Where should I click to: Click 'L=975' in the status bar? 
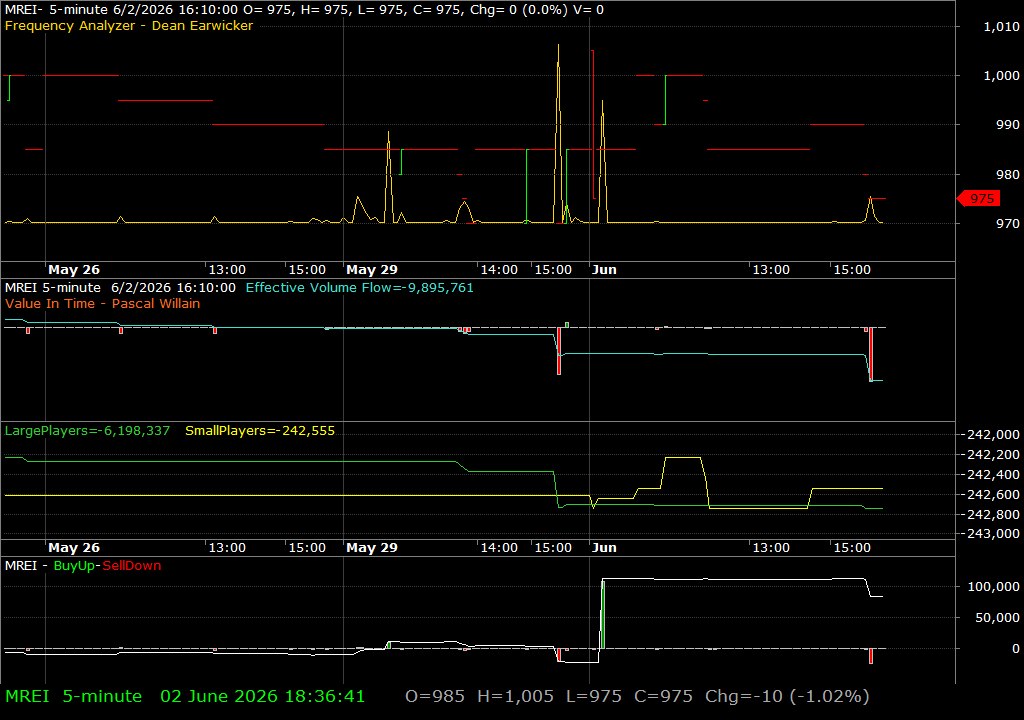[x=594, y=696]
